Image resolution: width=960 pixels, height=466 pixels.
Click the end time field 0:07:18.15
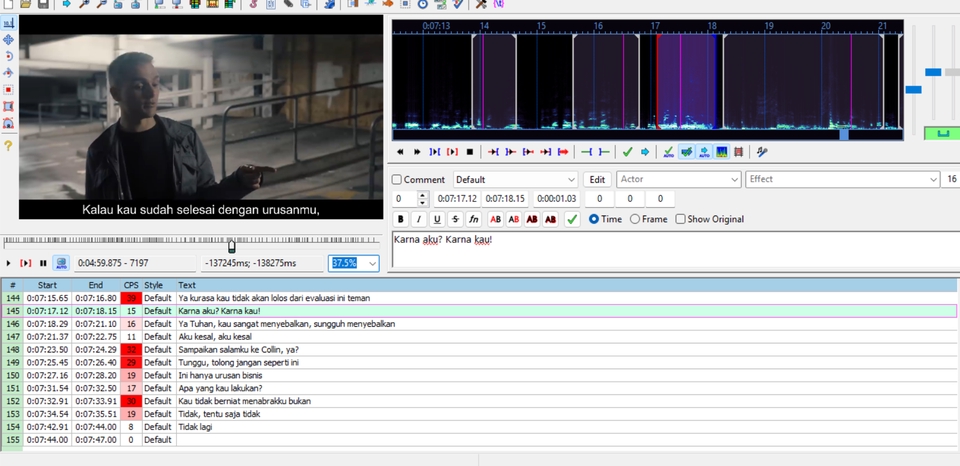[505, 199]
